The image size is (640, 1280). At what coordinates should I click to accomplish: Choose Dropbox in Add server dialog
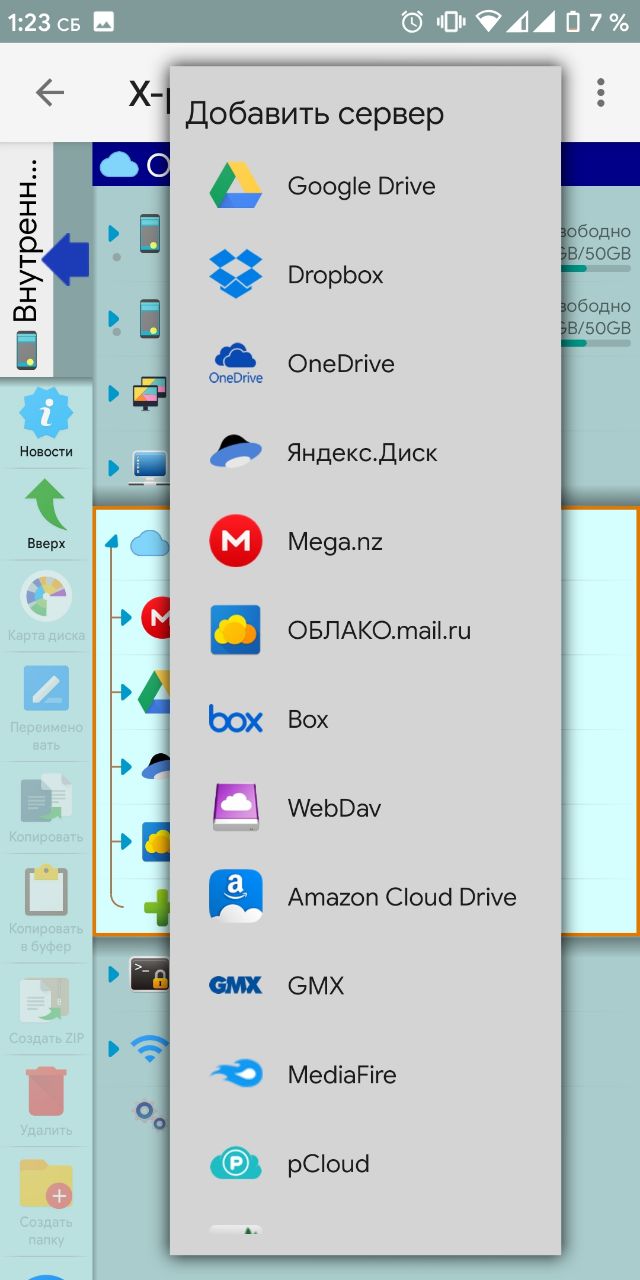[365, 275]
